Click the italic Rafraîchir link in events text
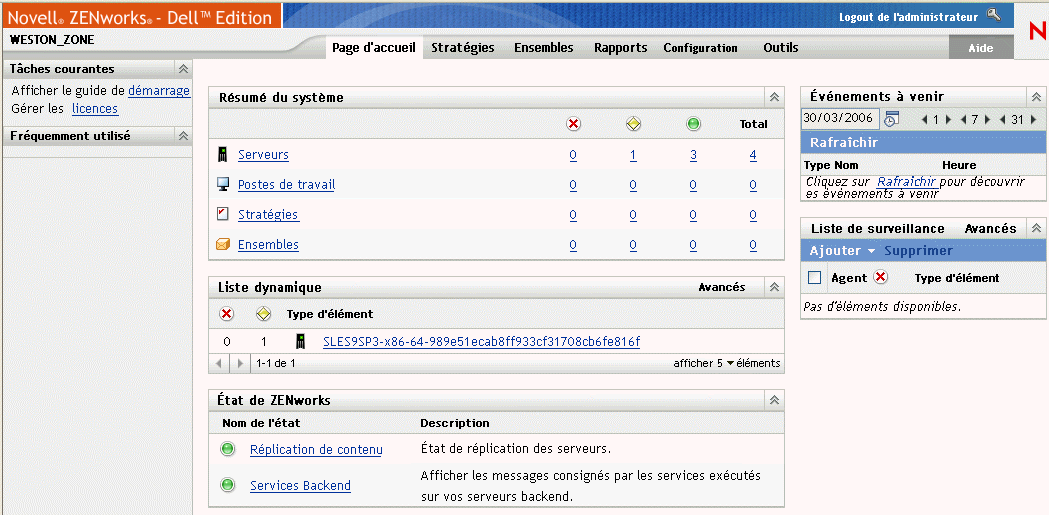The height and width of the screenshot is (515, 1049). 907,181
